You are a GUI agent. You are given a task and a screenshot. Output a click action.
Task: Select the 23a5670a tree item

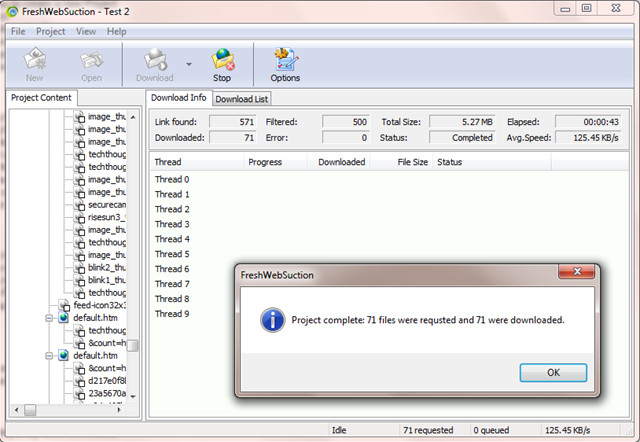107,393
